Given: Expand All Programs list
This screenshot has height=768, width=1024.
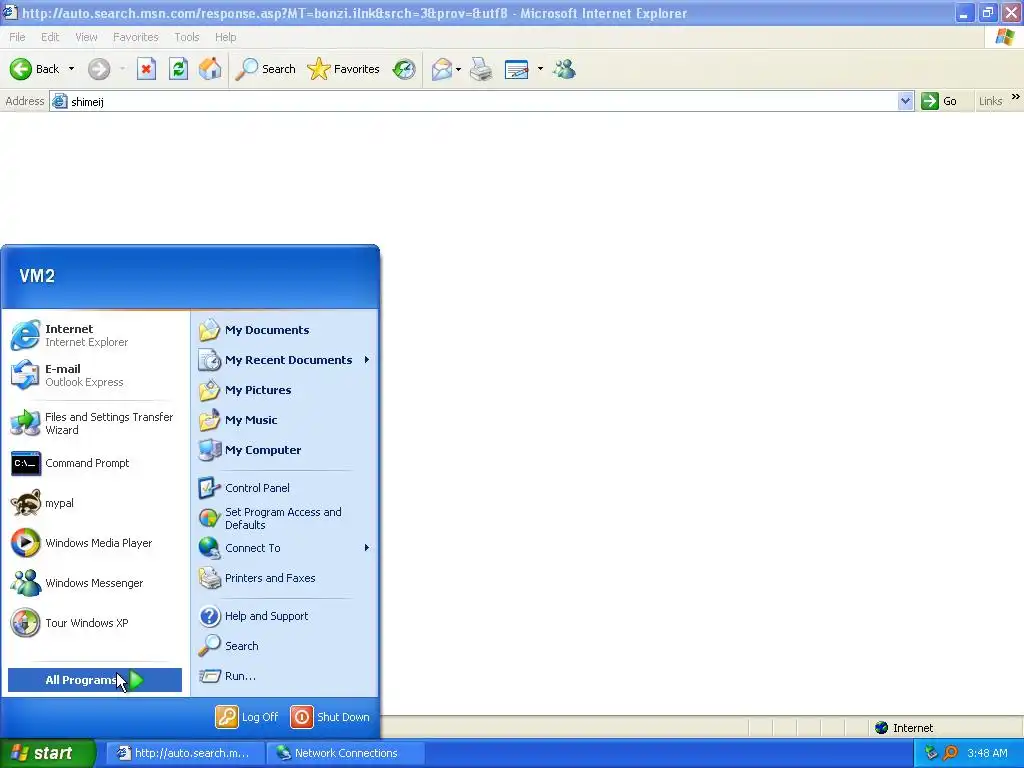Looking at the screenshot, I should click(95, 680).
